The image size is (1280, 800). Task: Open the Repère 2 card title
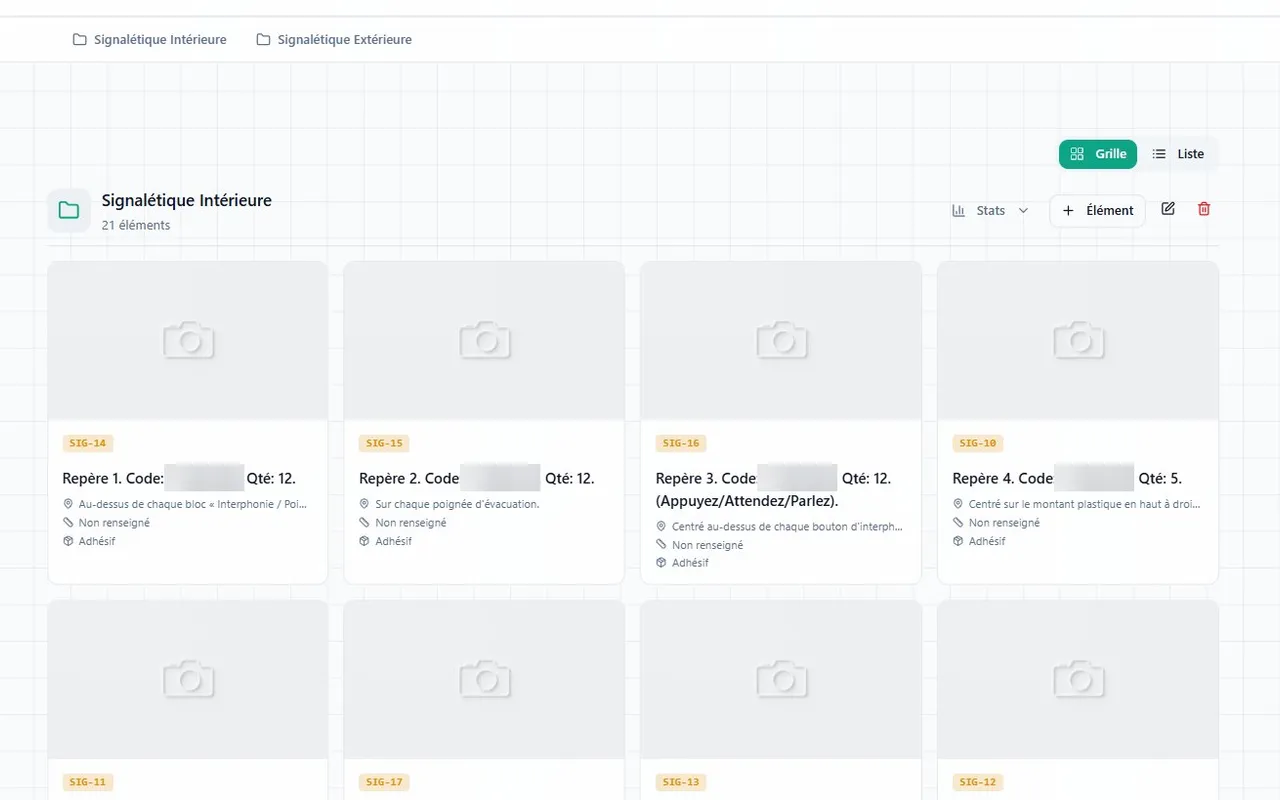point(477,478)
